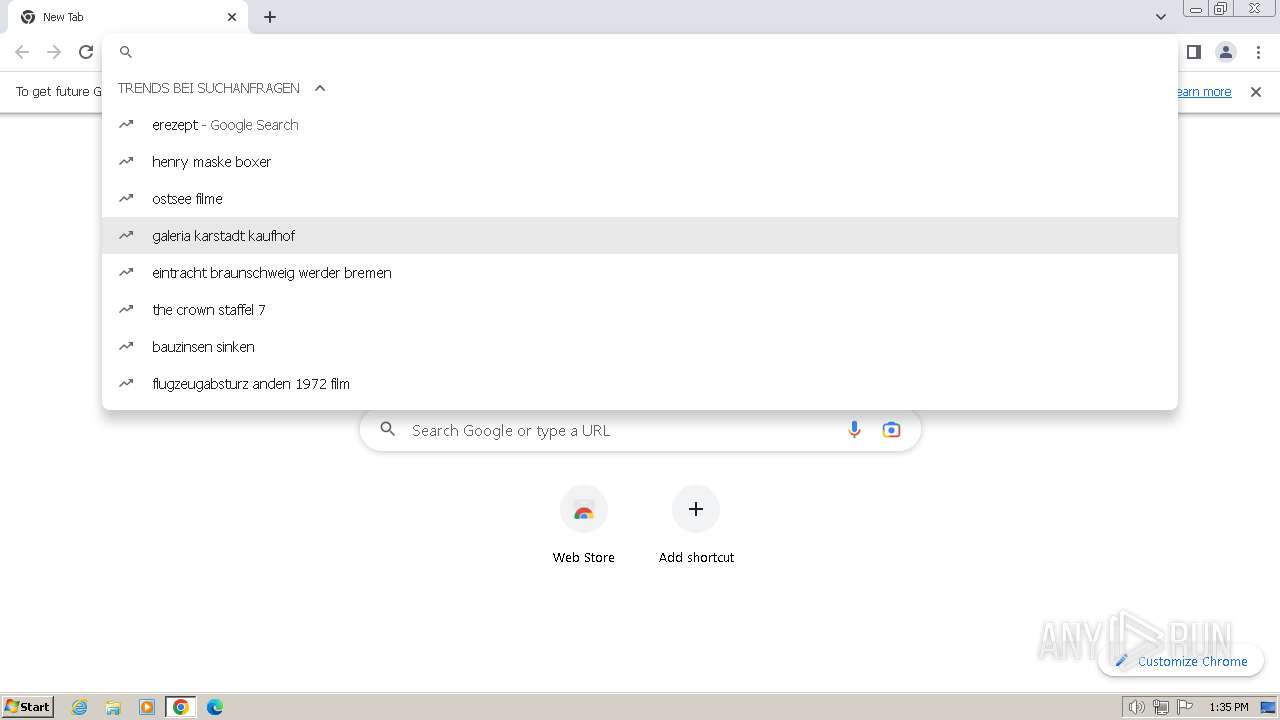Toggle the browser side panel icon

[x=1193, y=52]
